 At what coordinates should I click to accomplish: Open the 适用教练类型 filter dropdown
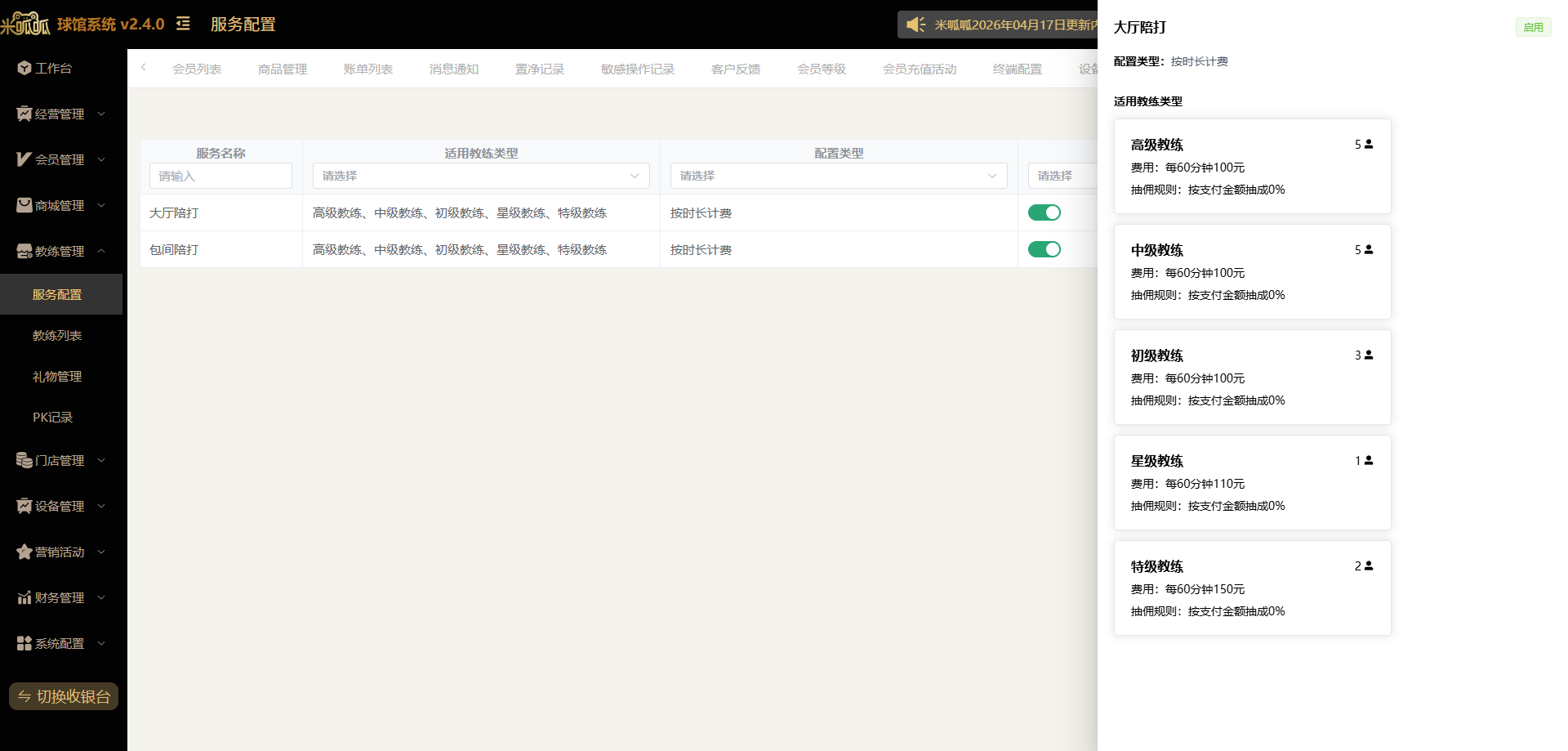pos(481,176)
